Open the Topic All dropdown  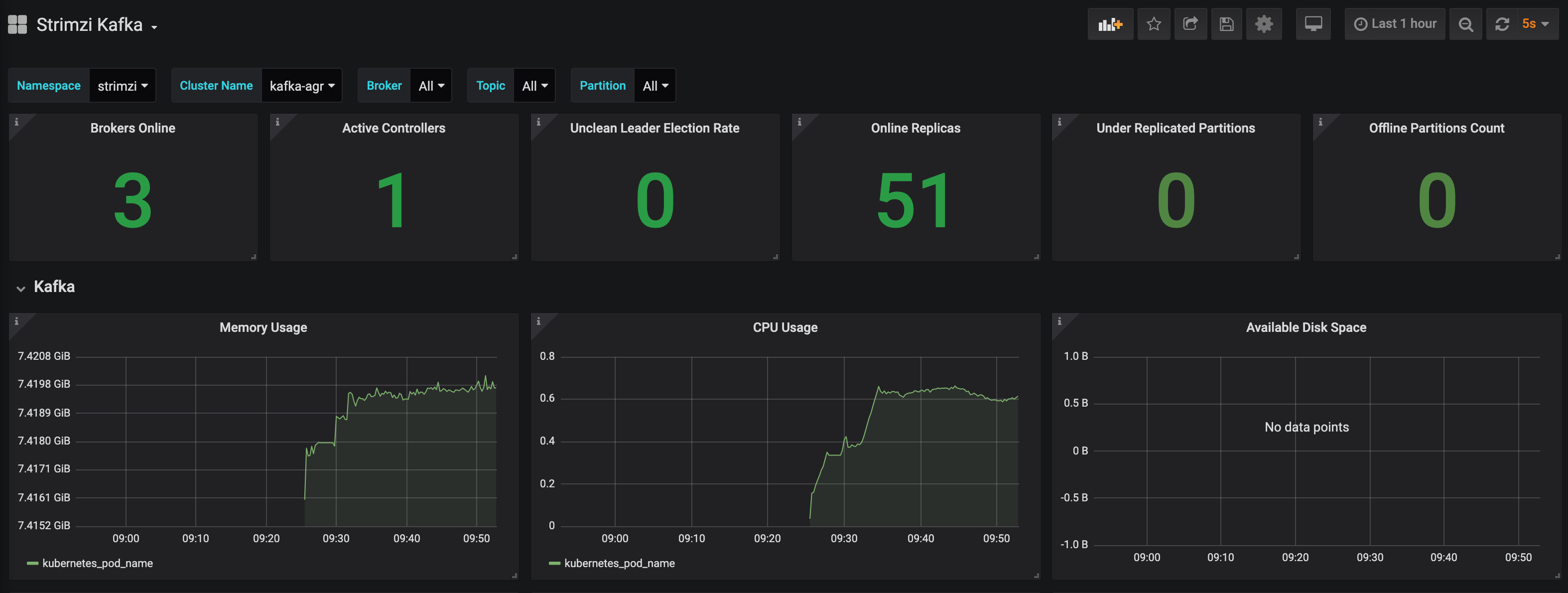534,86
